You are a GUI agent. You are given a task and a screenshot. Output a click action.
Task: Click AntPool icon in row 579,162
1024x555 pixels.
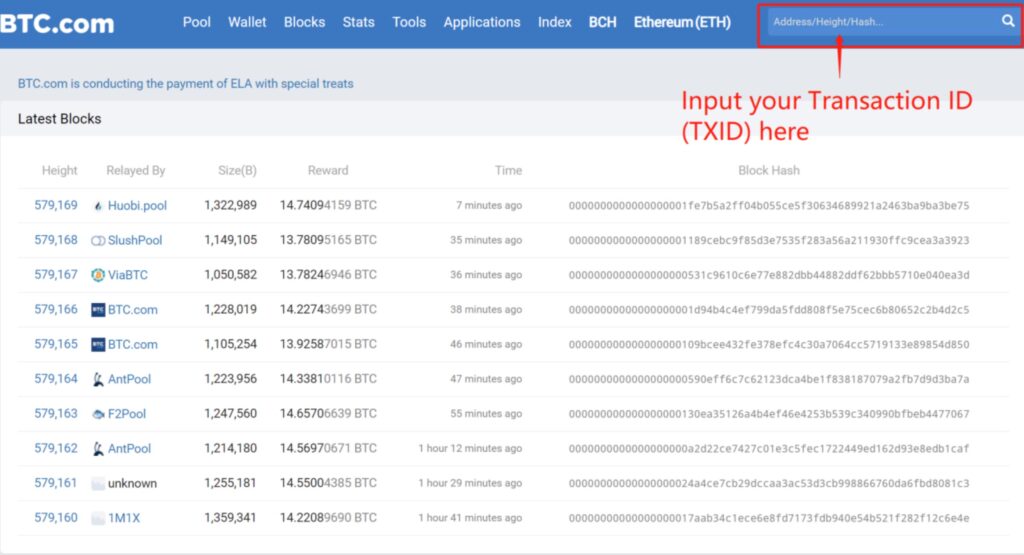(98, 449)
